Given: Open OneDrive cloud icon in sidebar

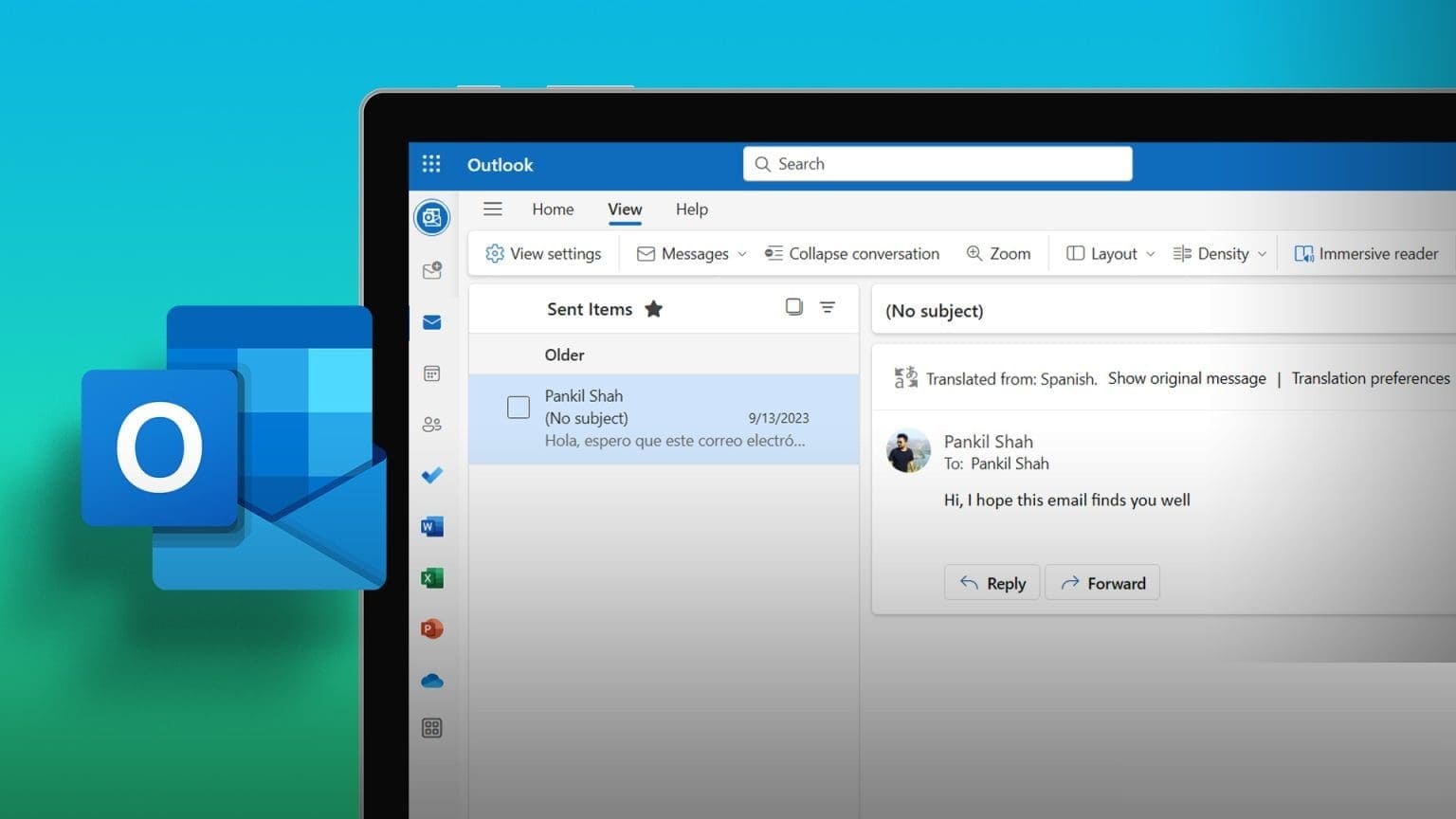Looking at the screenshot, I should 431,681.
